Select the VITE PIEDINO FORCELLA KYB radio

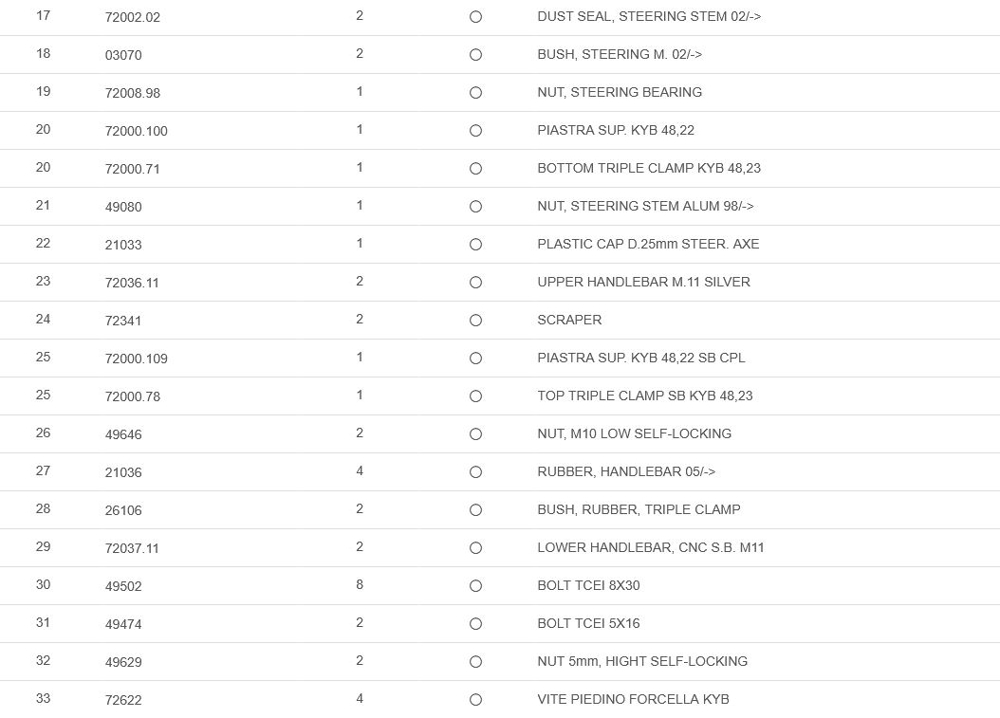pos(476,700)
